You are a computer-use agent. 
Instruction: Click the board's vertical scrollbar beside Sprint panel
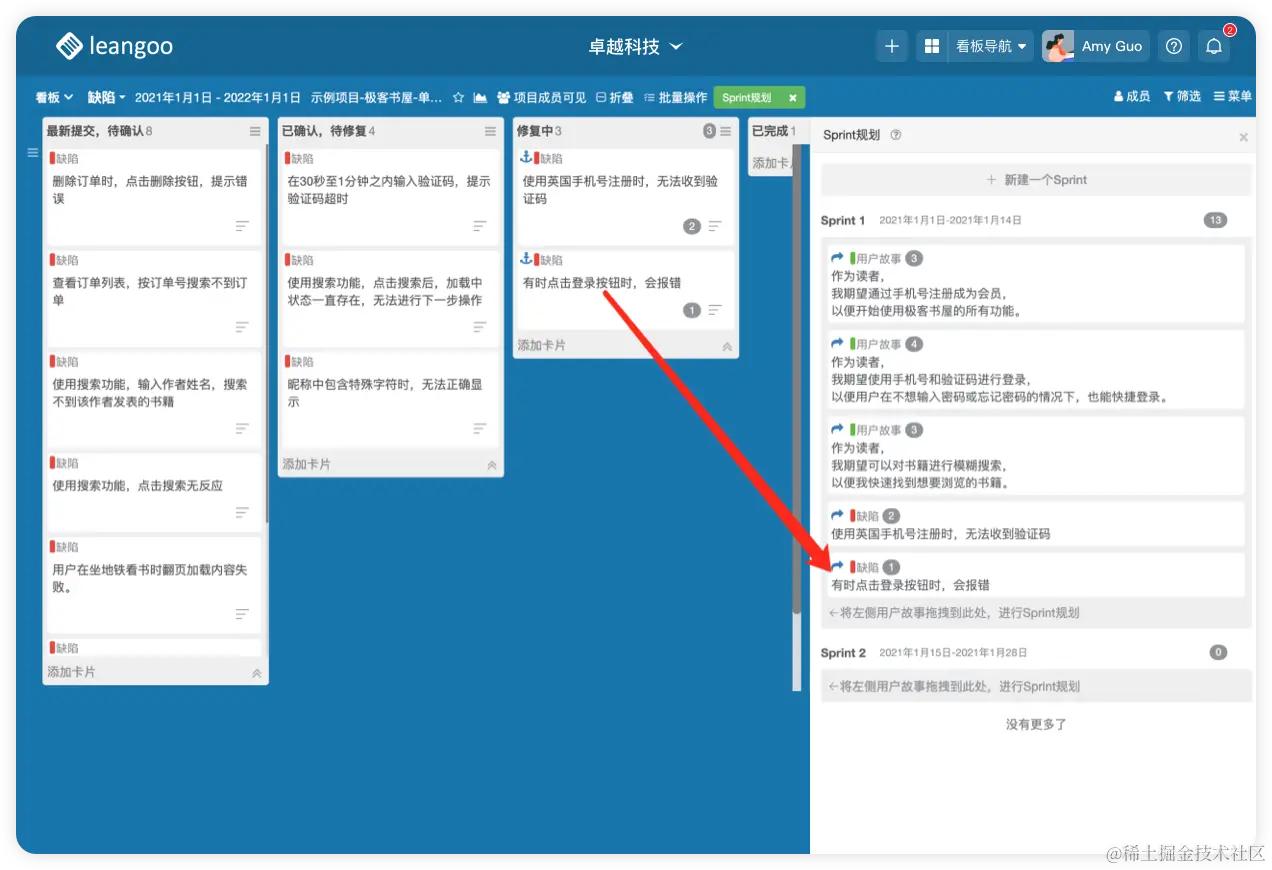(797, 380)
